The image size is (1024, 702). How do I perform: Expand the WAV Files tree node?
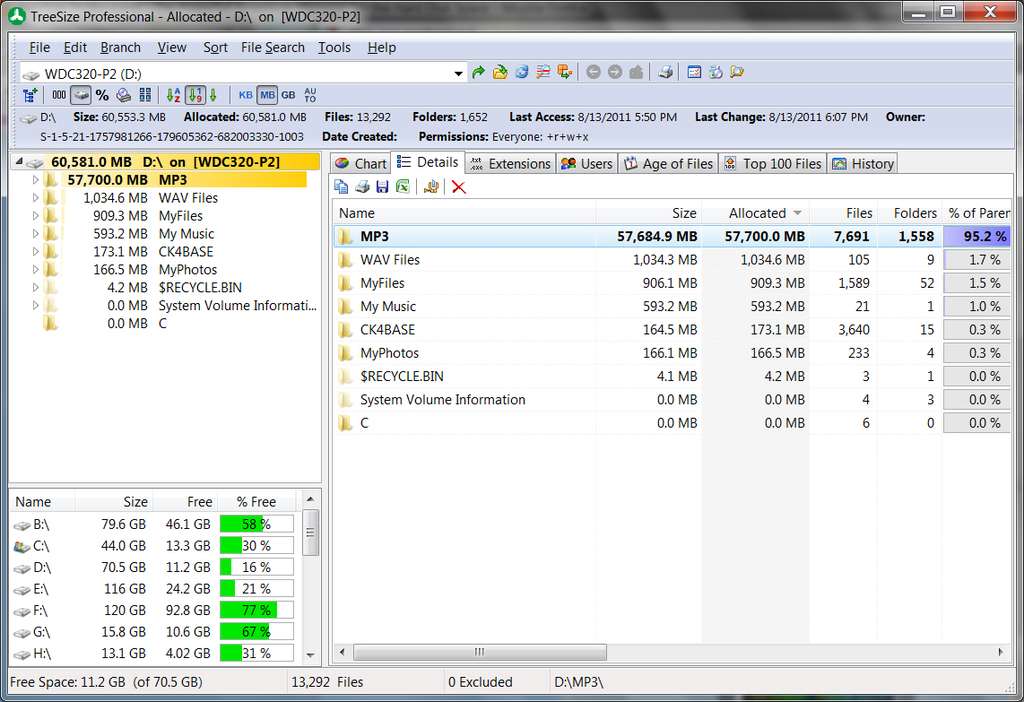[35, 198]
